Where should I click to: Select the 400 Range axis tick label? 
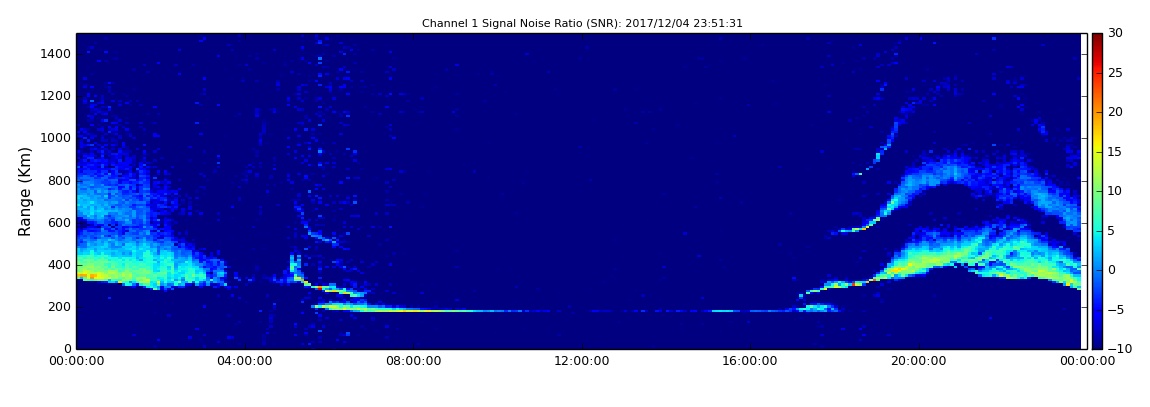tap(60, 265)
